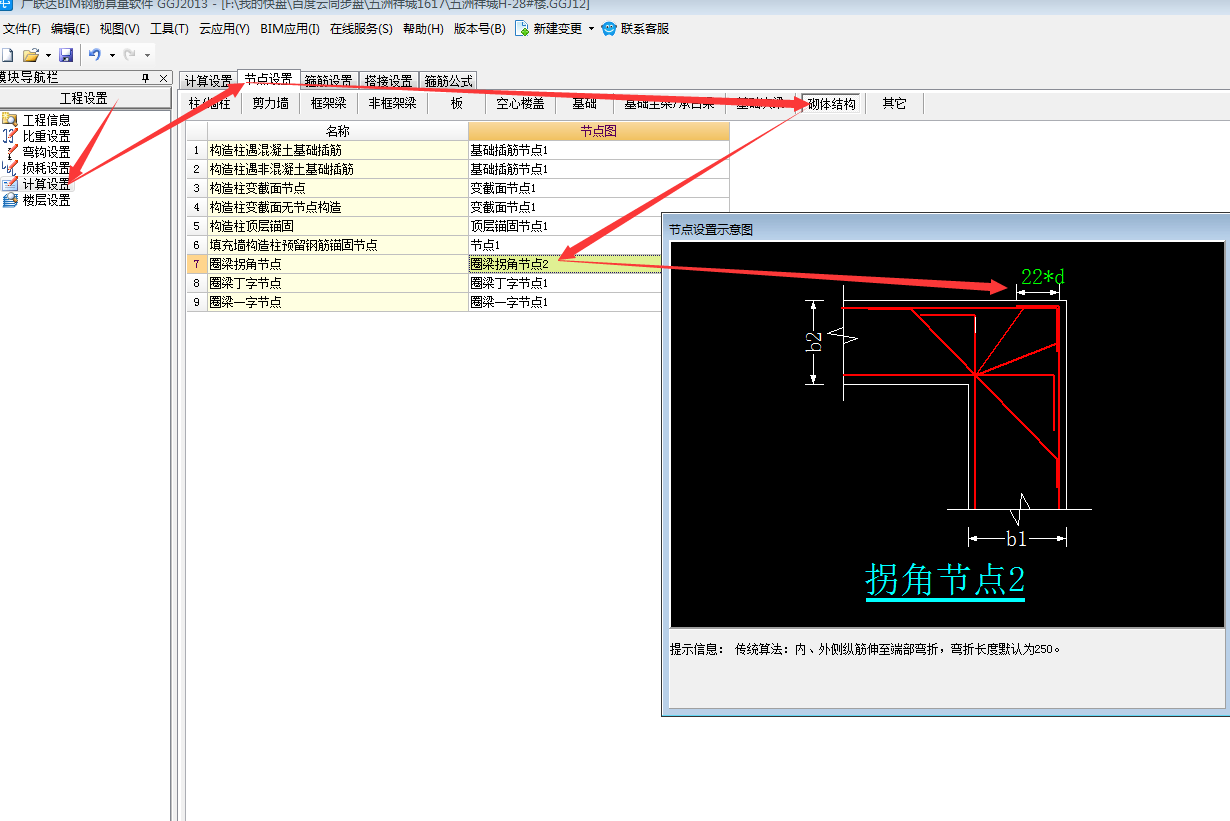1230x821 pixels.
Task: Click 新建变更 toolbar button label
Action: click(557, 29)
